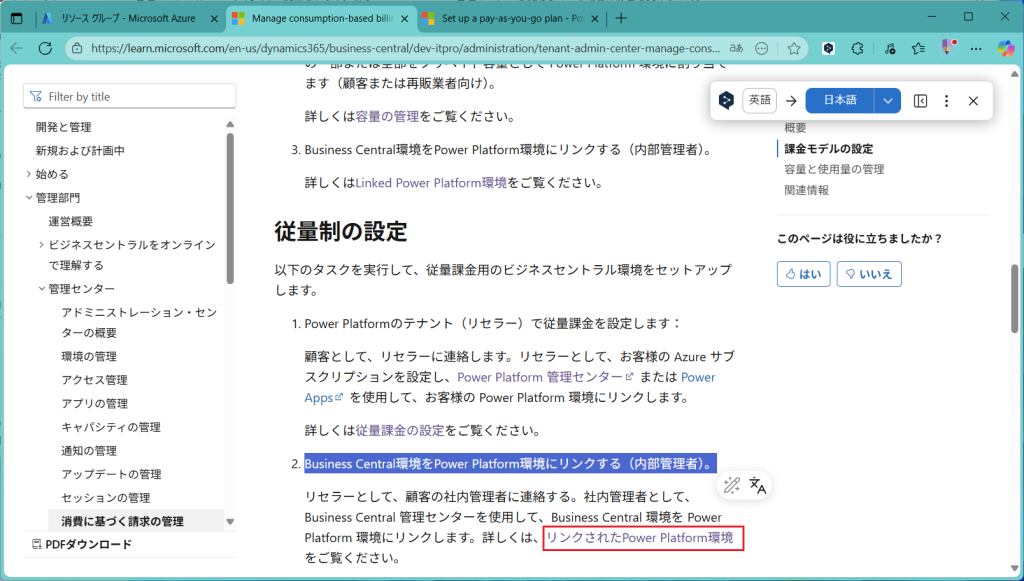Open translator bar more options dots
The height and width of the screenshot is (581, 1024).
click(x=946, y=101)
